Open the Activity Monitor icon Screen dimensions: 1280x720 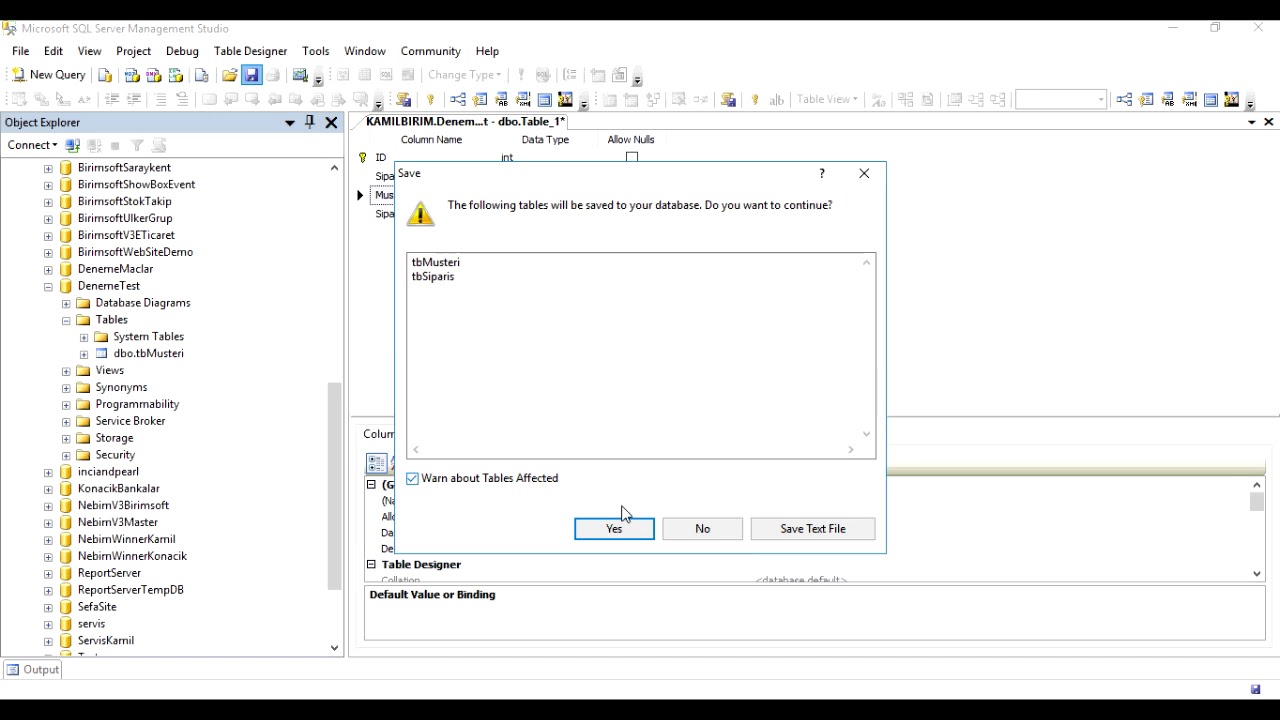pyautogui.click(x=299, y=75)
